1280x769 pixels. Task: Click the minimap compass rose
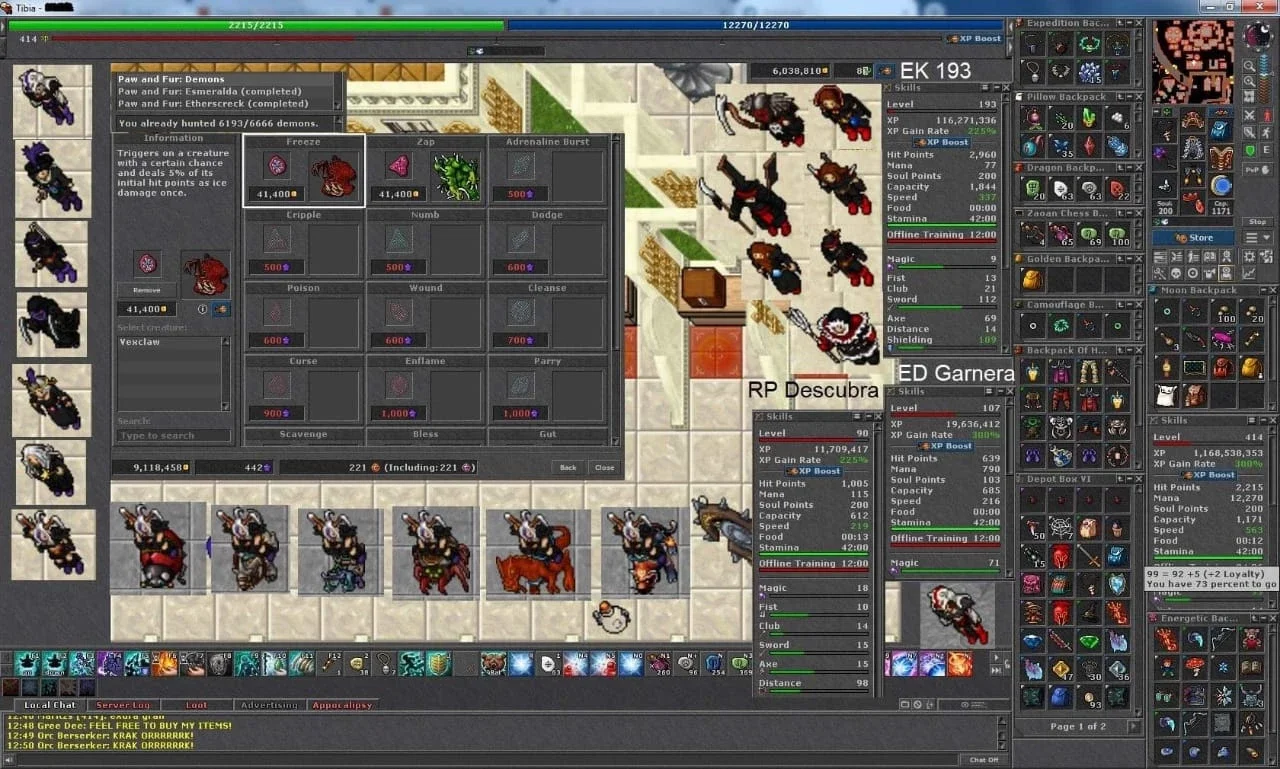[1256, 35]
